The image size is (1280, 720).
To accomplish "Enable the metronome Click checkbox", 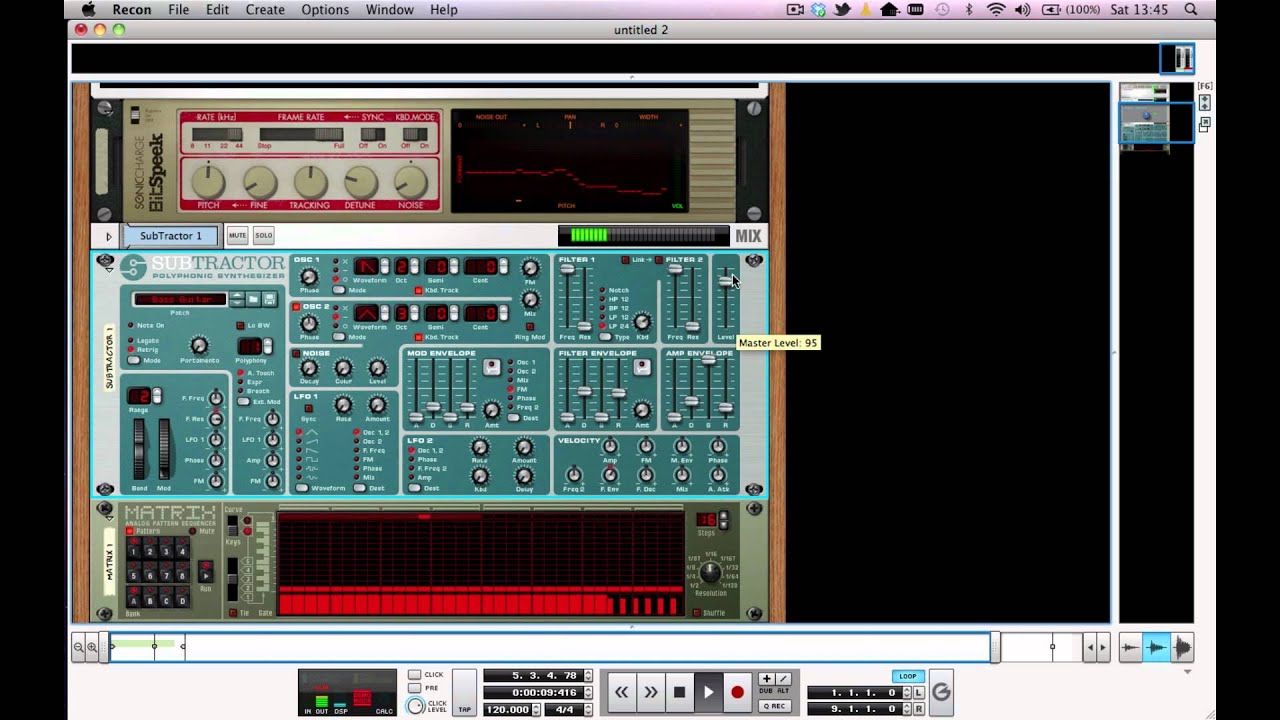I will pos(414,675).
